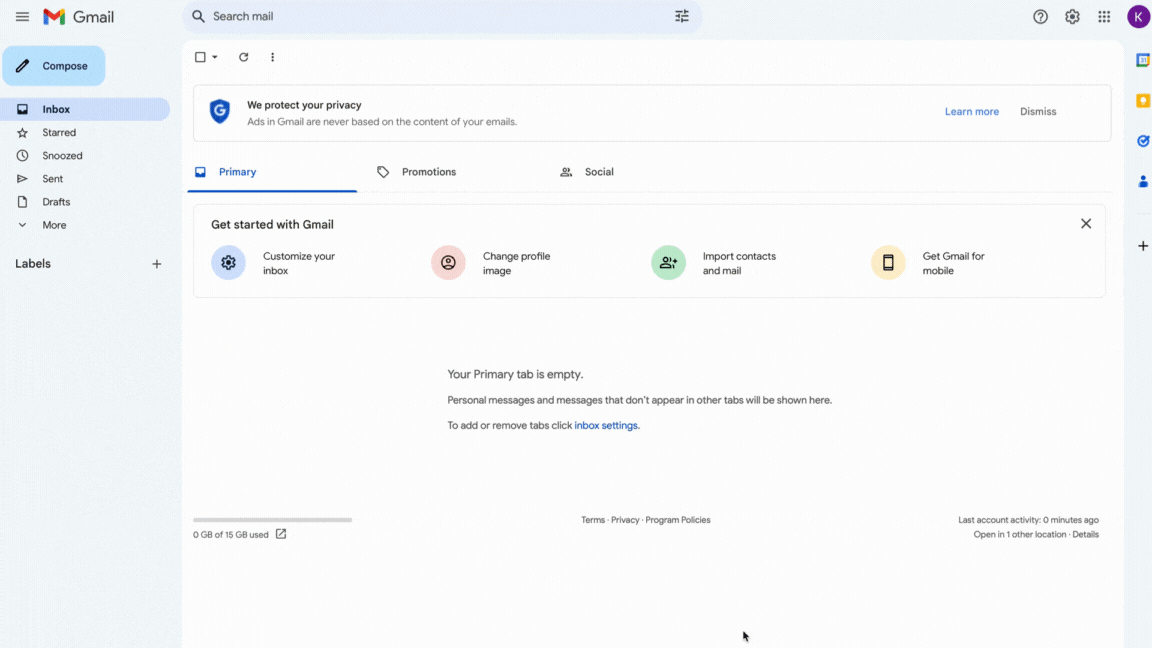
Task: Open Google Tasks side panel icon
Action: (1143, 141)
